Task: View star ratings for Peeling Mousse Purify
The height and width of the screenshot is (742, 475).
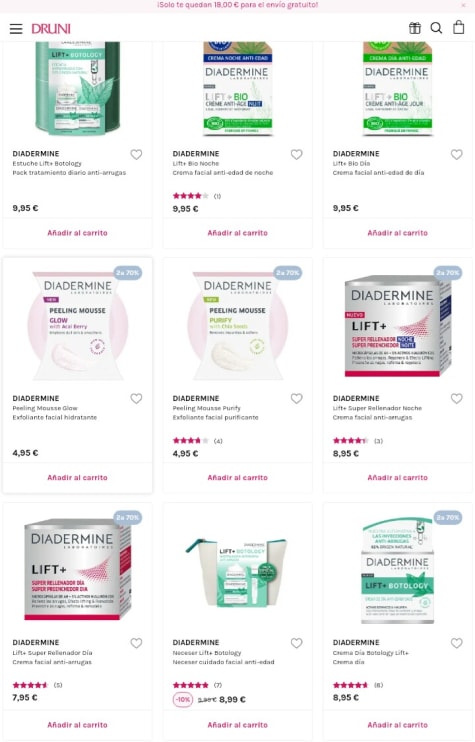Action: point(191,441)
